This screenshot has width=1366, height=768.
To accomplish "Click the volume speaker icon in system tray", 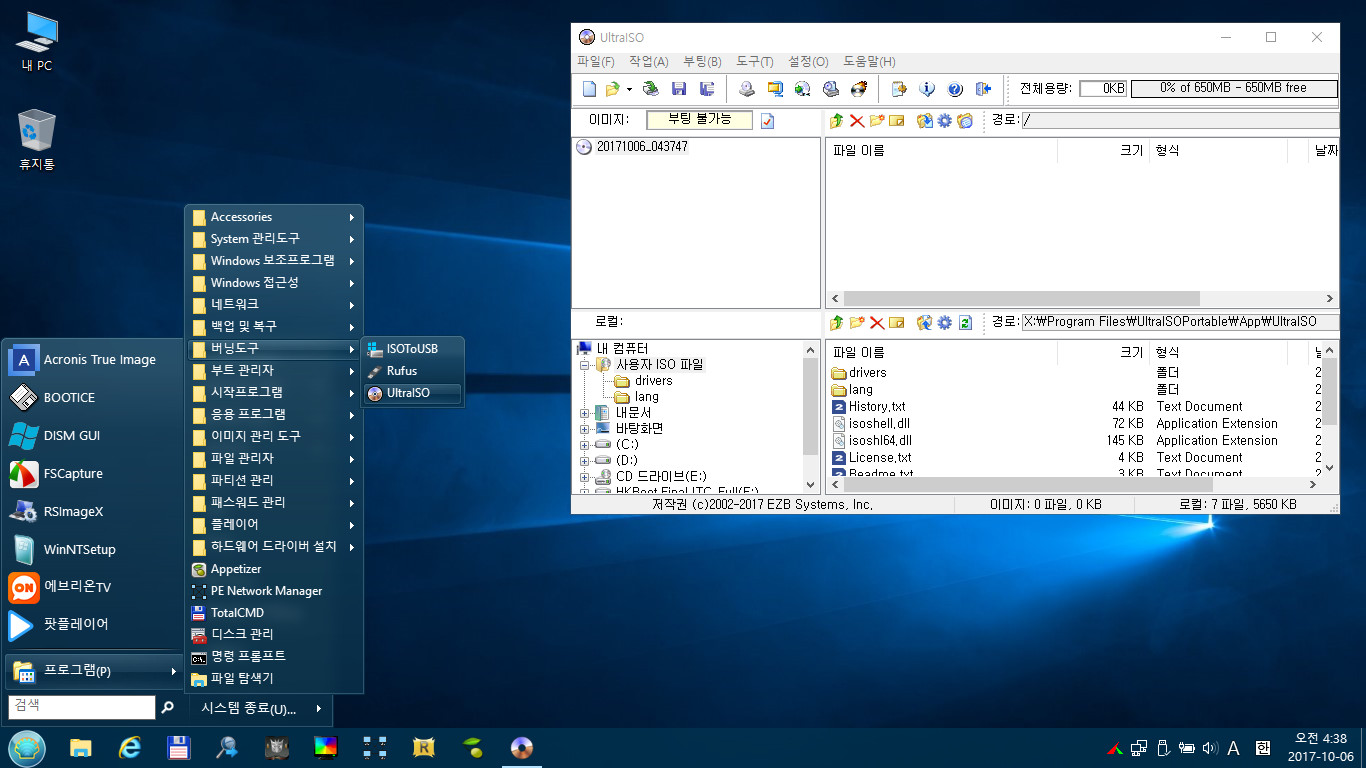I will tap(1210, 748).
